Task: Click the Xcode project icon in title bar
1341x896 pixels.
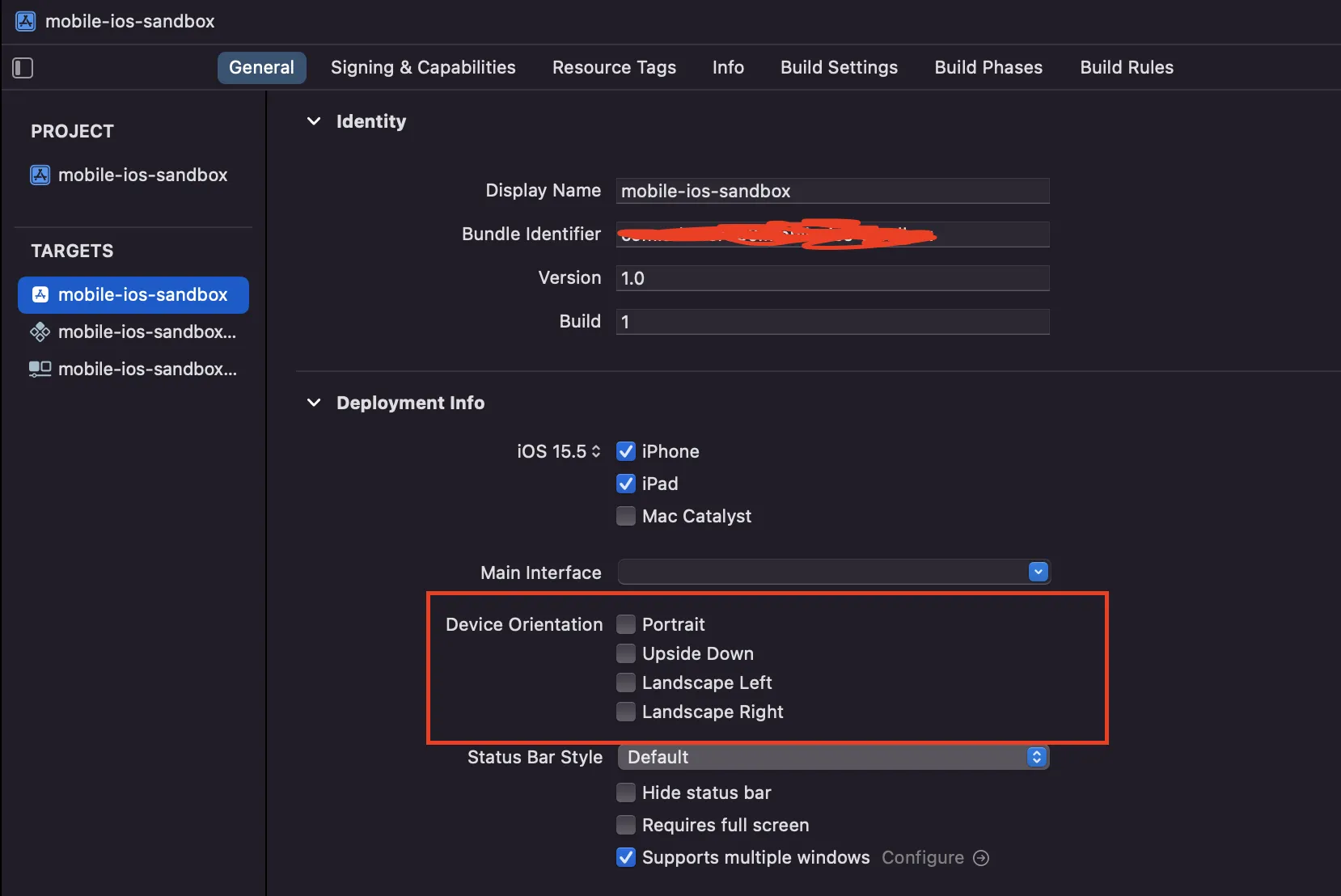Action: click(x=26, y=21)
